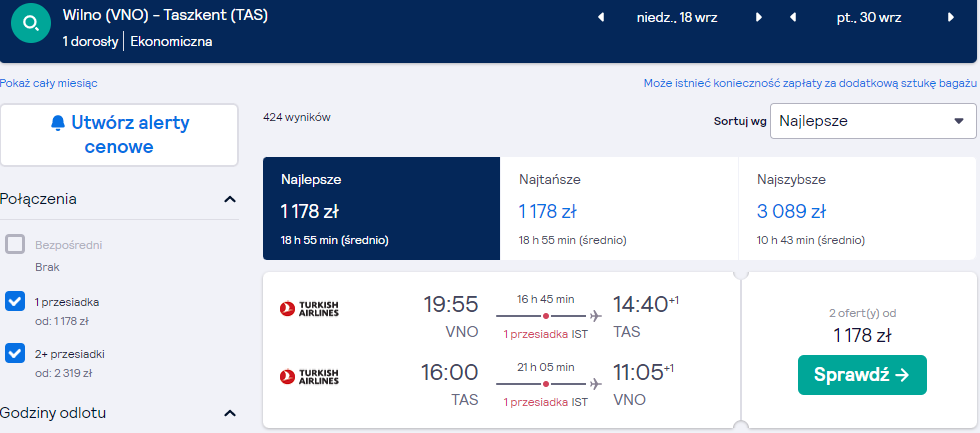The height and width of the screenshot is (433, 980).
Task: Click the 3 089 zł fastest price
Action: [791, 211]
